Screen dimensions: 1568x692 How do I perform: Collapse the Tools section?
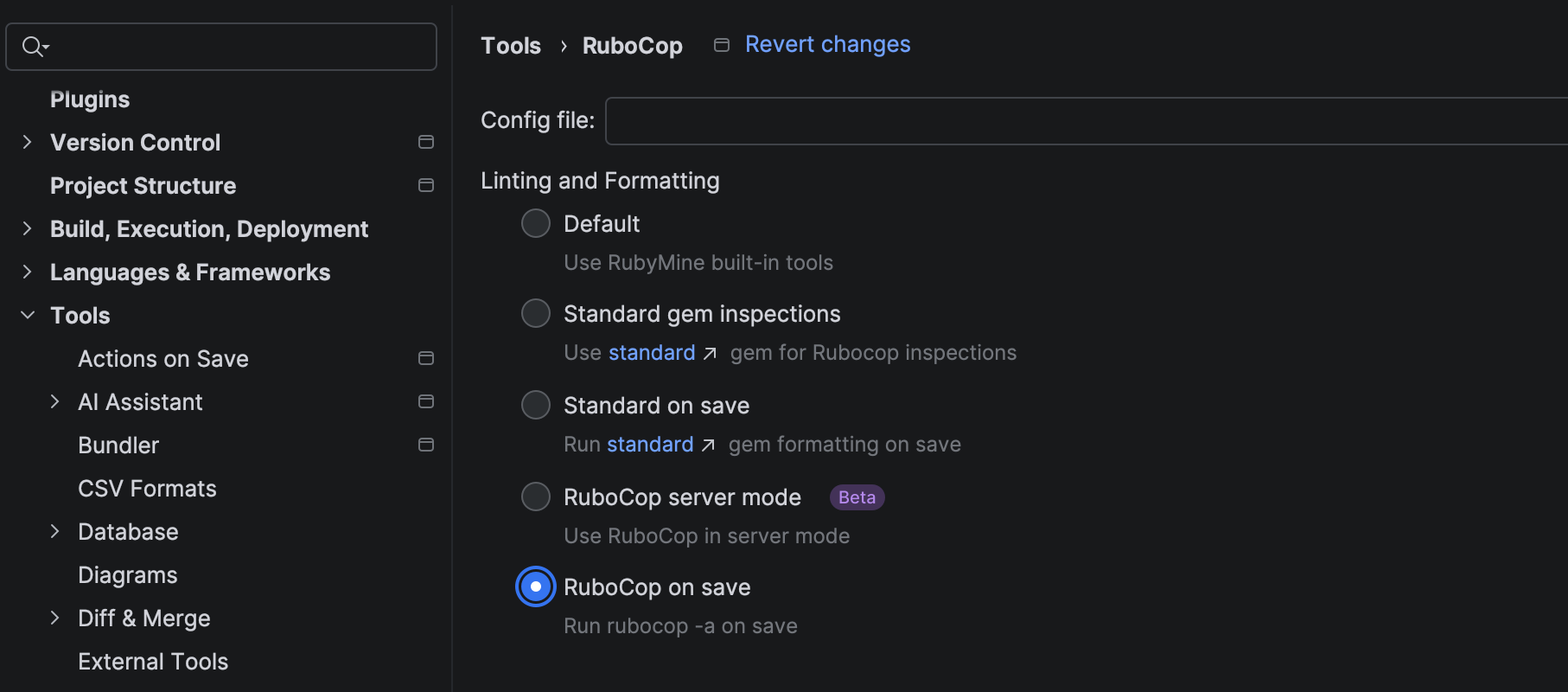(x=27, y=315)
